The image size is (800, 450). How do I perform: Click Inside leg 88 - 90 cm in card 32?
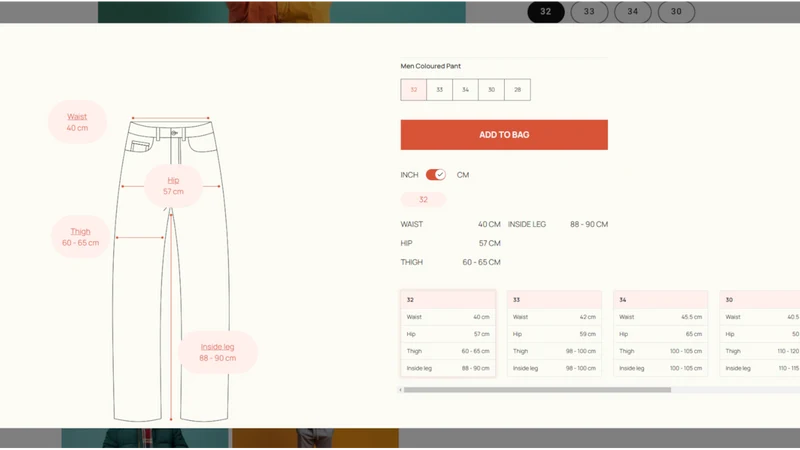point(448,368)
